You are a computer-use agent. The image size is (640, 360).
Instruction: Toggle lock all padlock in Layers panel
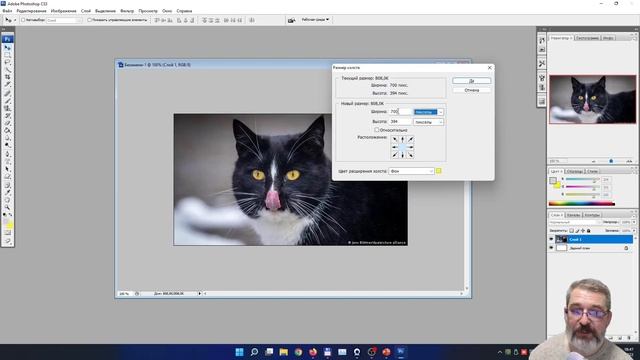[589, 231]
